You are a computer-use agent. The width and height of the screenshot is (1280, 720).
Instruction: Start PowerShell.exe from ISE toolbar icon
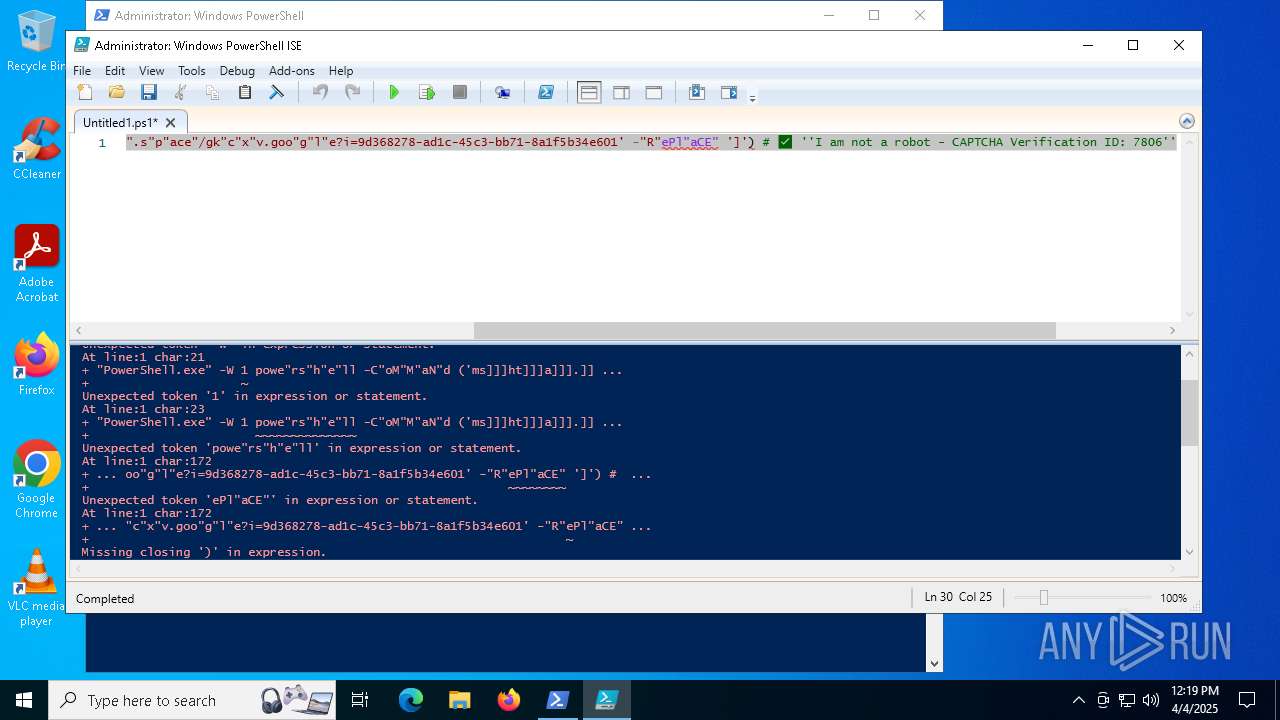(546, 92)
